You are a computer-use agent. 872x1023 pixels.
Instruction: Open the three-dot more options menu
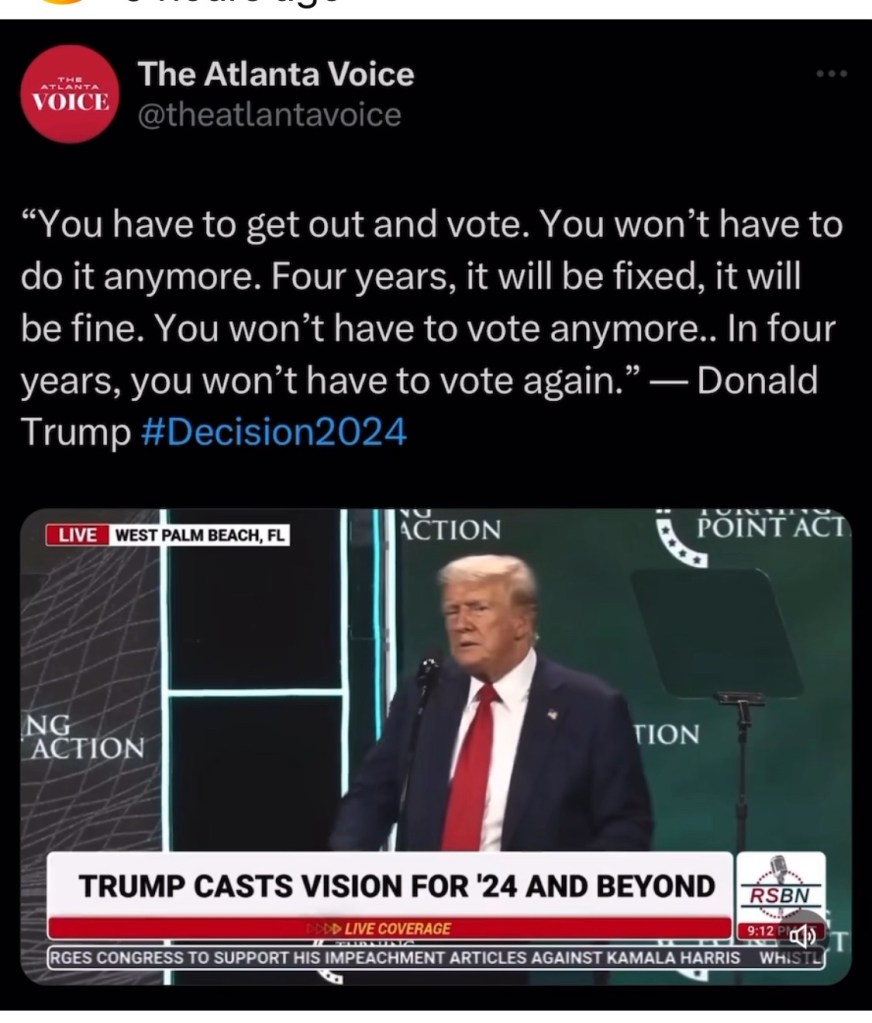[832, 74]
